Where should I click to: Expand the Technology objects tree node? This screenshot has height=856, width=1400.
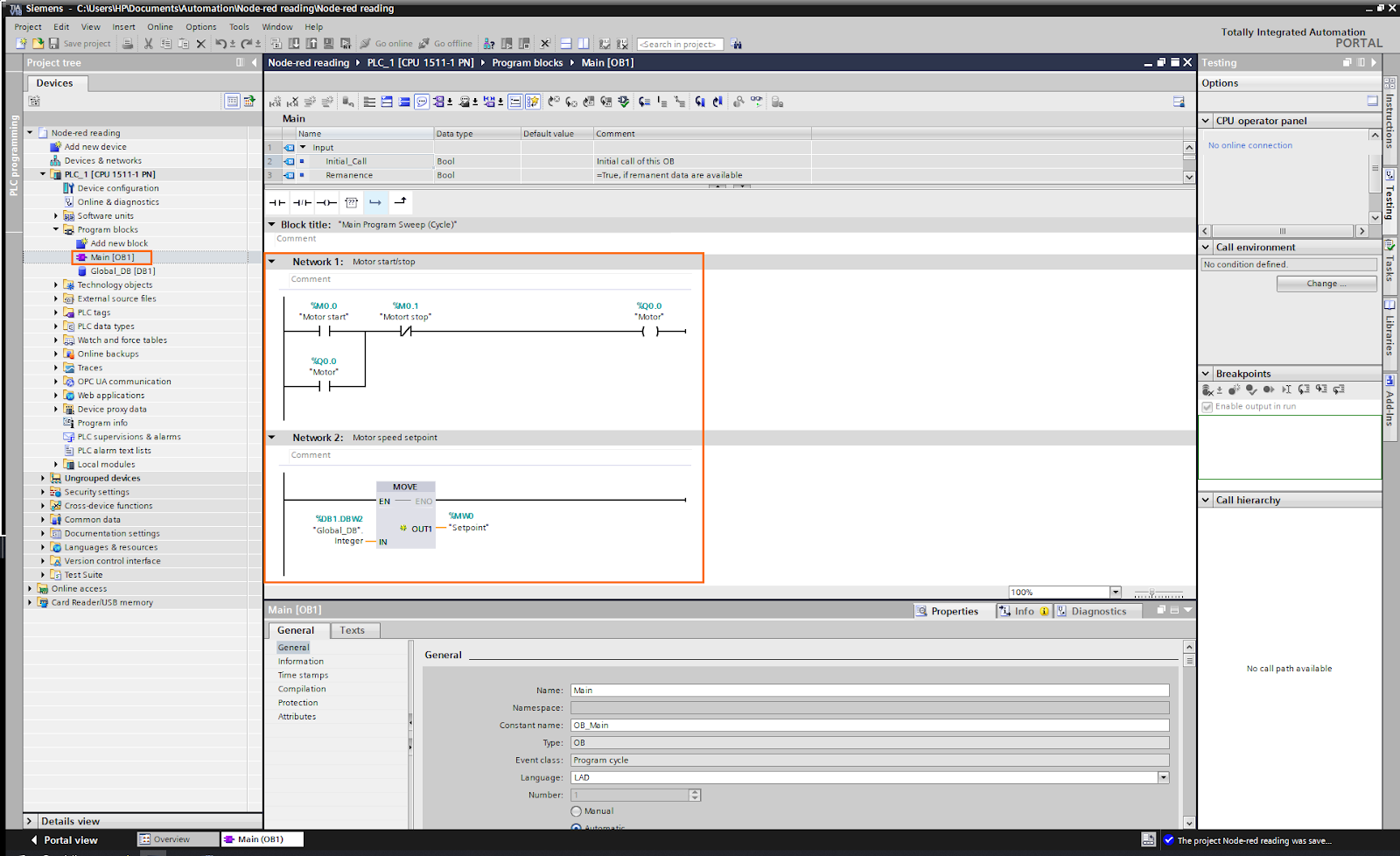pyautogui.click(x=56, y=284)
